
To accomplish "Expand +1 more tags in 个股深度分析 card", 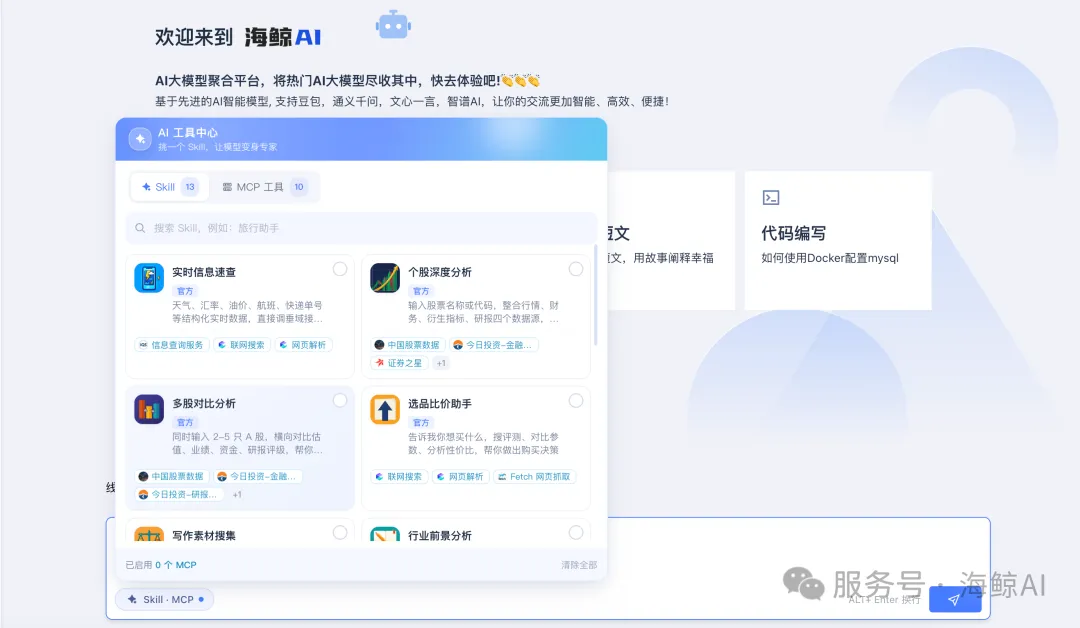I will coord(441,363).
